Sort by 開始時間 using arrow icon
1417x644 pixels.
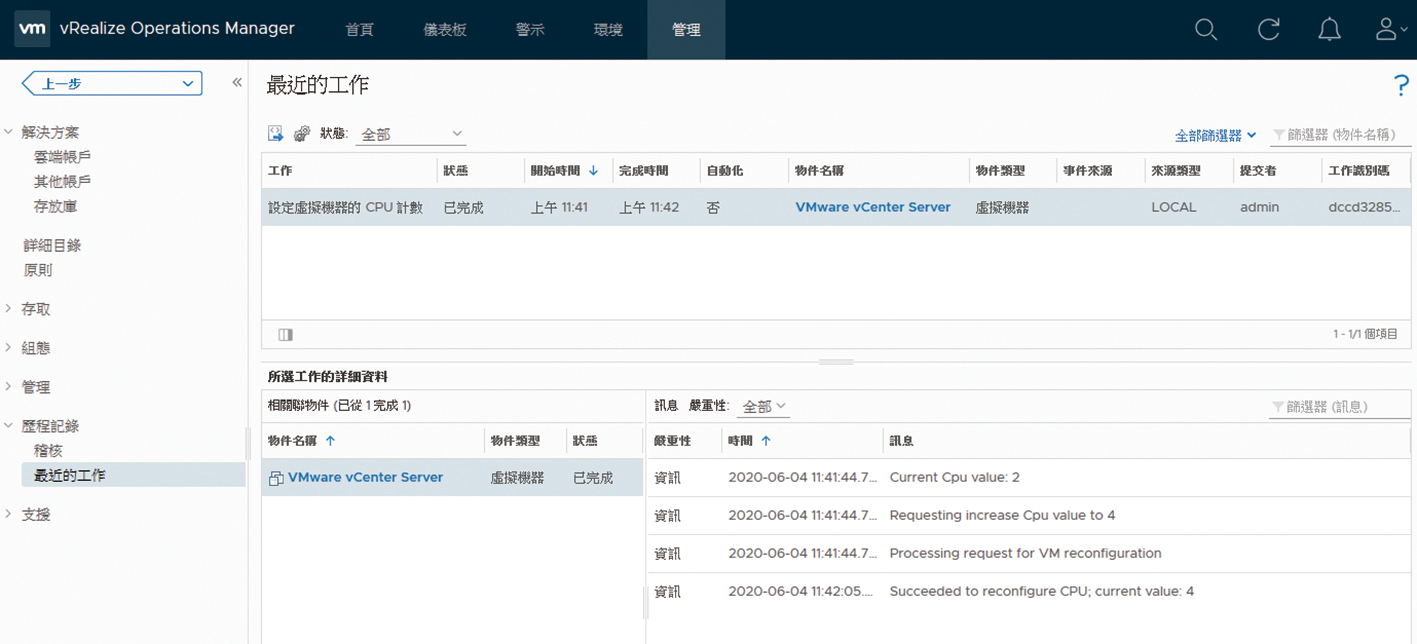pyautogui.click(x=593, y=171)
